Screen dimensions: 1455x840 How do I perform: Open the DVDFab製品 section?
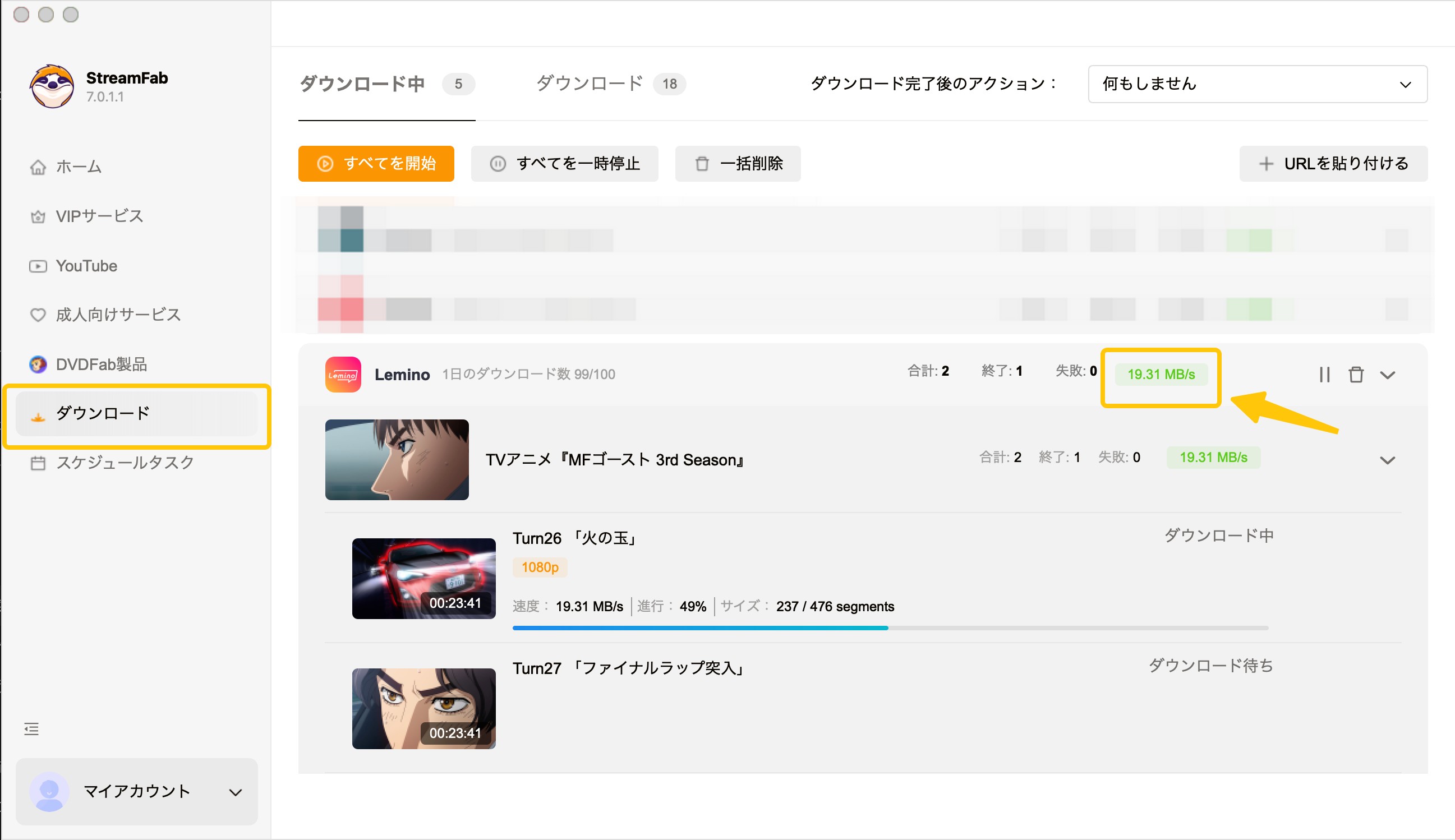pos(101,364)
